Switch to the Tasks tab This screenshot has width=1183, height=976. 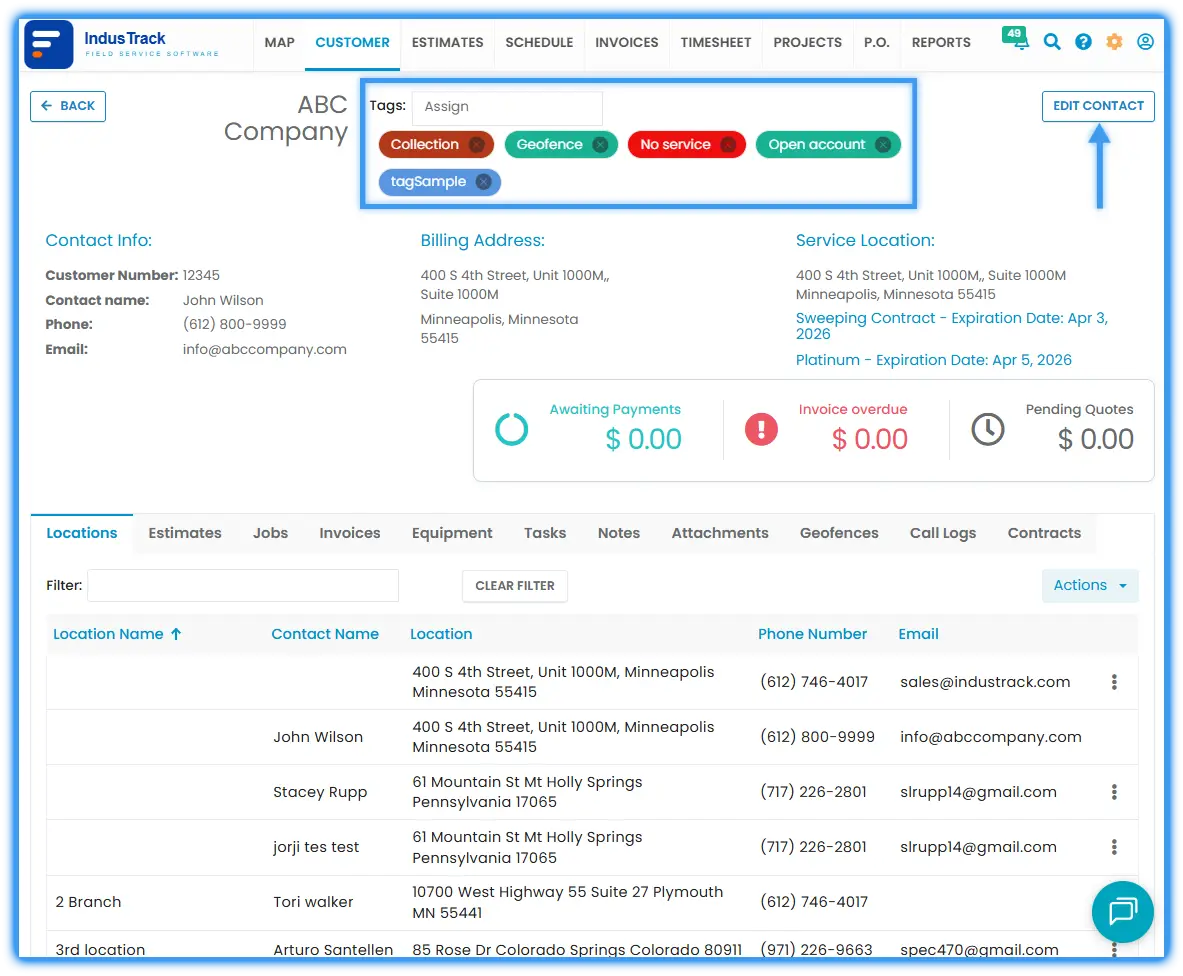(x=545, y=533)
